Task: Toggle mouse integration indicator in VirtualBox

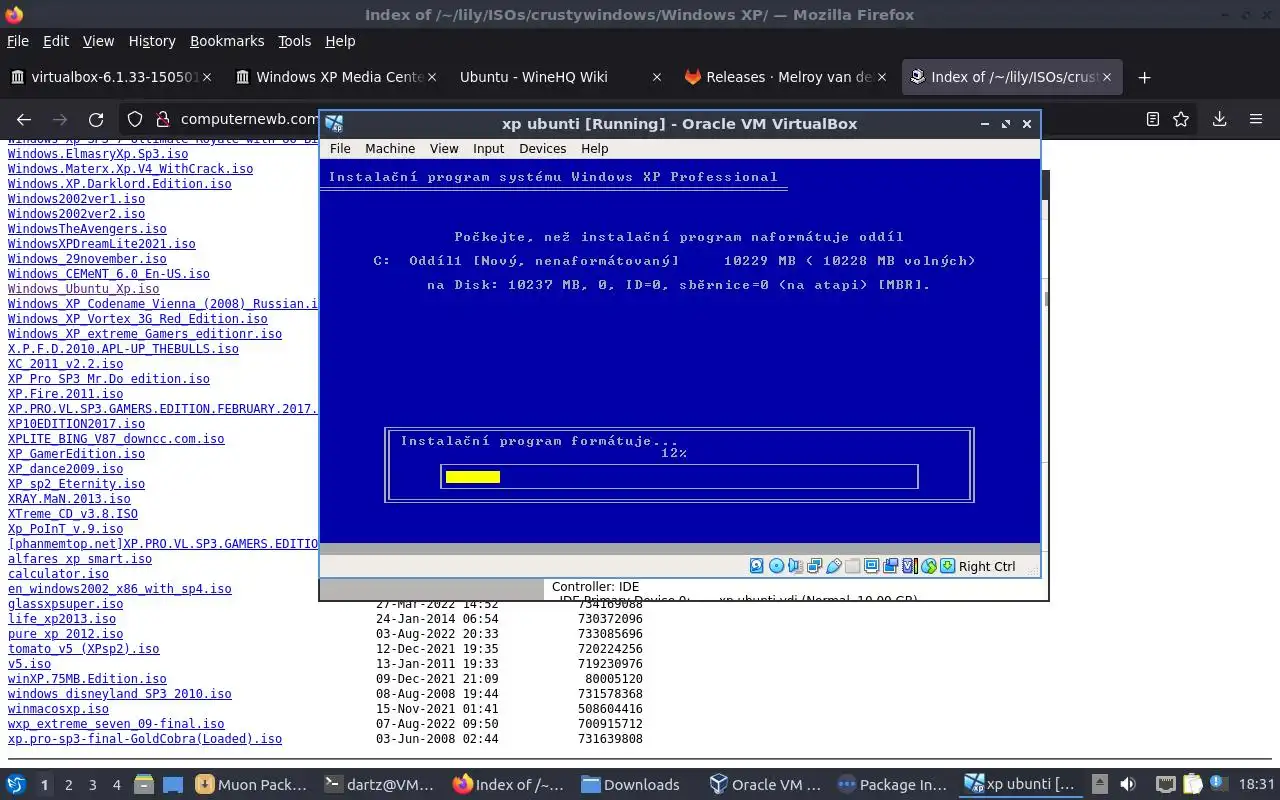Action: [929, 566]
